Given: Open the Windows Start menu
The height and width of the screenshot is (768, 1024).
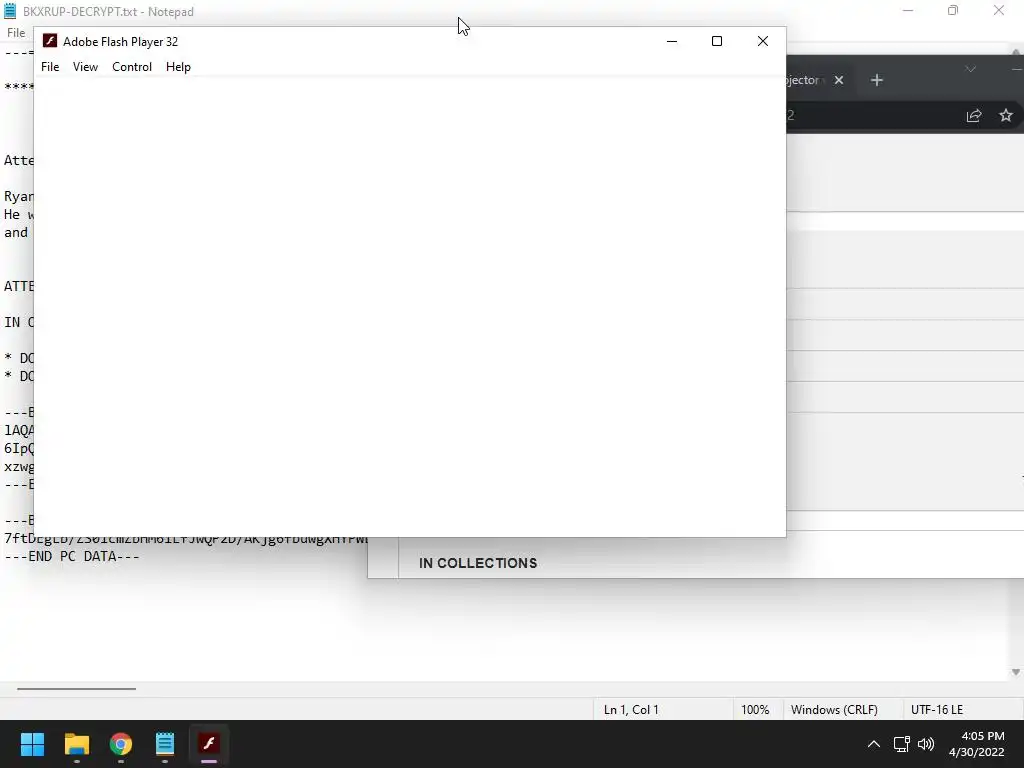Looking at the screenshot, I should (32, 744).
